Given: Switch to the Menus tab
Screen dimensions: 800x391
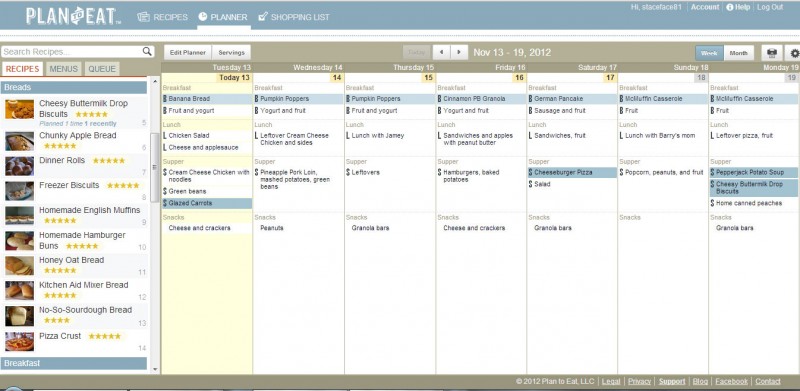Looking at the screenshot, I should pyautogui.click(x=64, y=69).
